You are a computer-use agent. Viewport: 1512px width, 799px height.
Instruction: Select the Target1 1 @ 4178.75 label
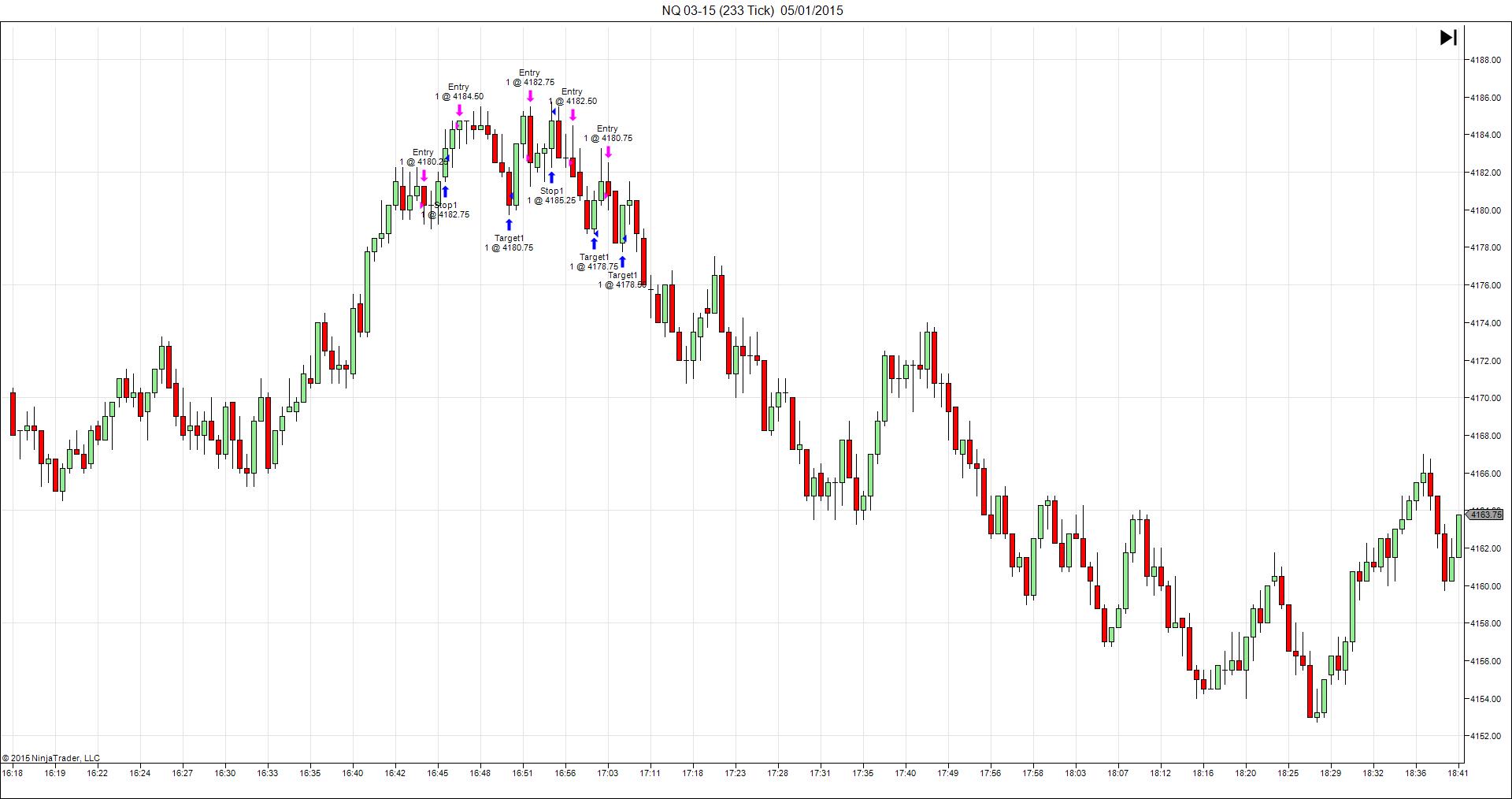(x=594, y=262)
